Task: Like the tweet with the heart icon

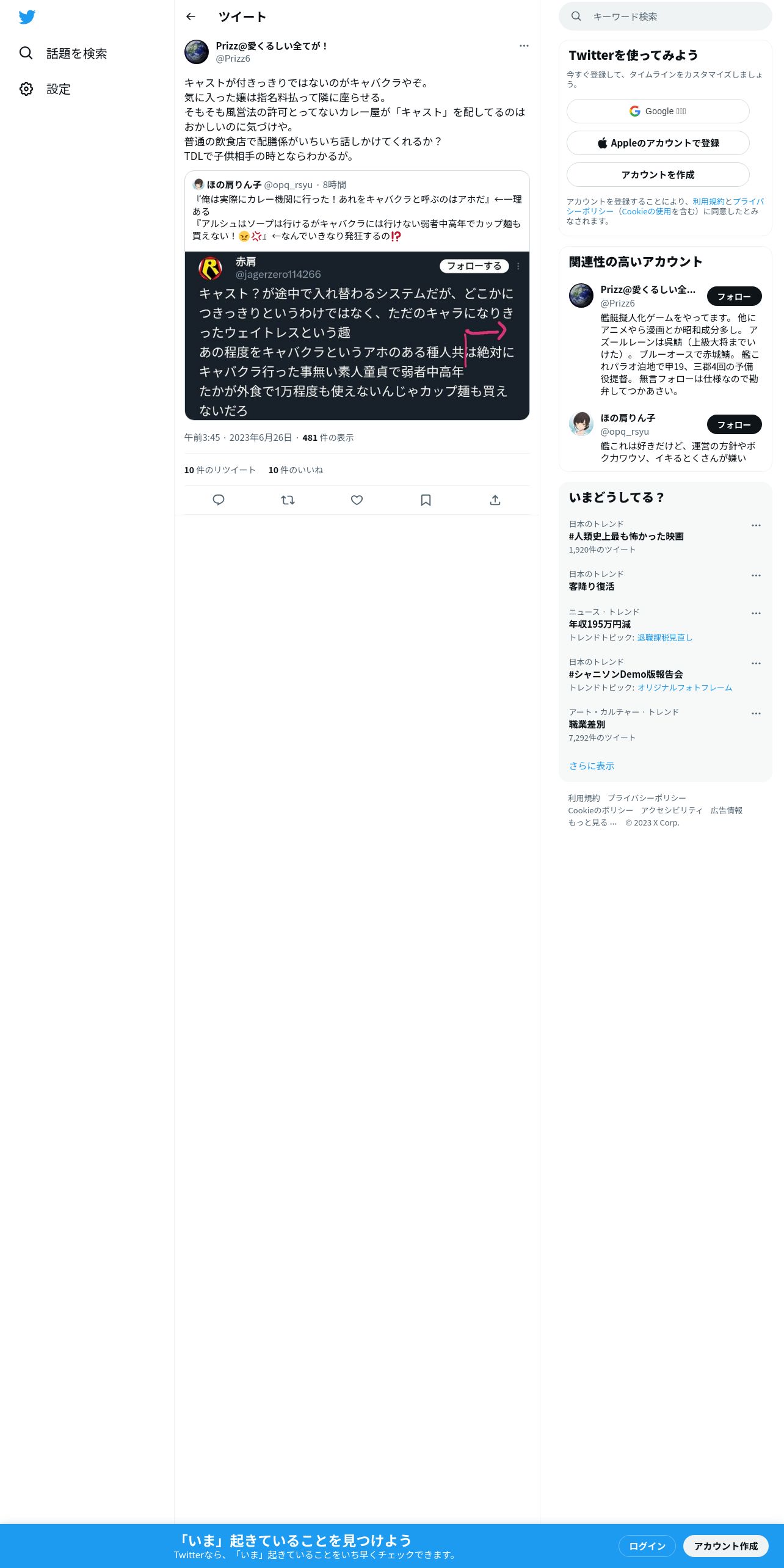Action: click(x=357, y=500)
